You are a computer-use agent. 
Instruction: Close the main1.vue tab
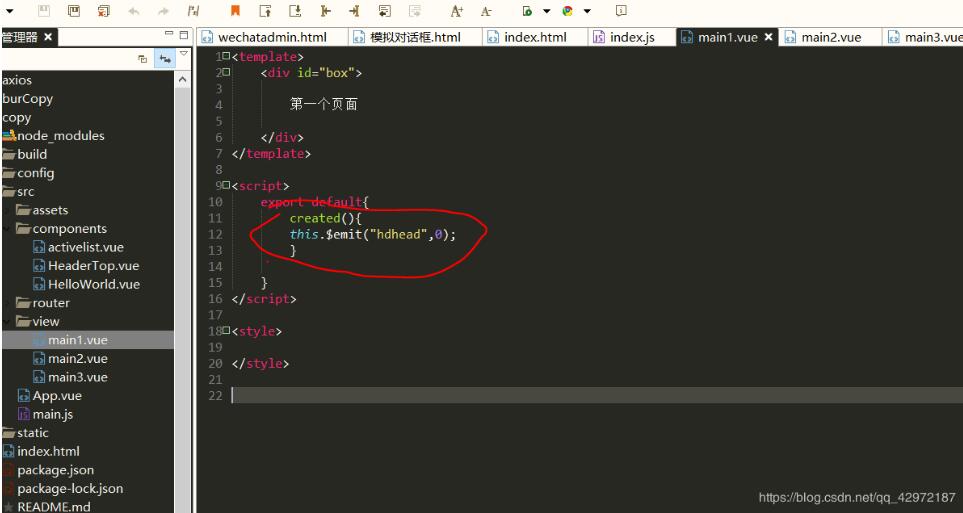click(x=768, y=37)
